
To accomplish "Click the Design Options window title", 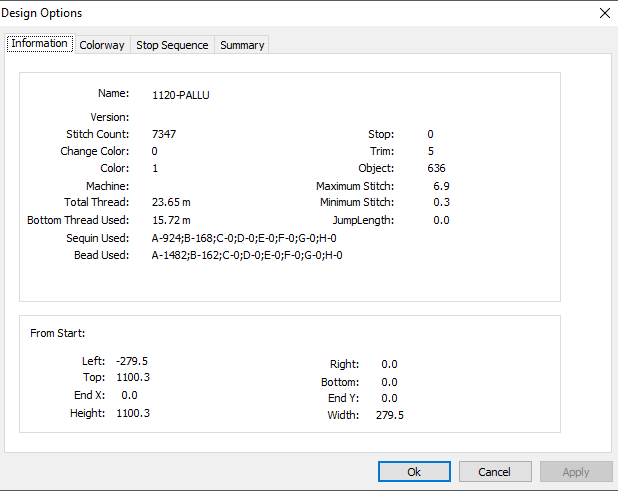I will (x=41, y=13).
